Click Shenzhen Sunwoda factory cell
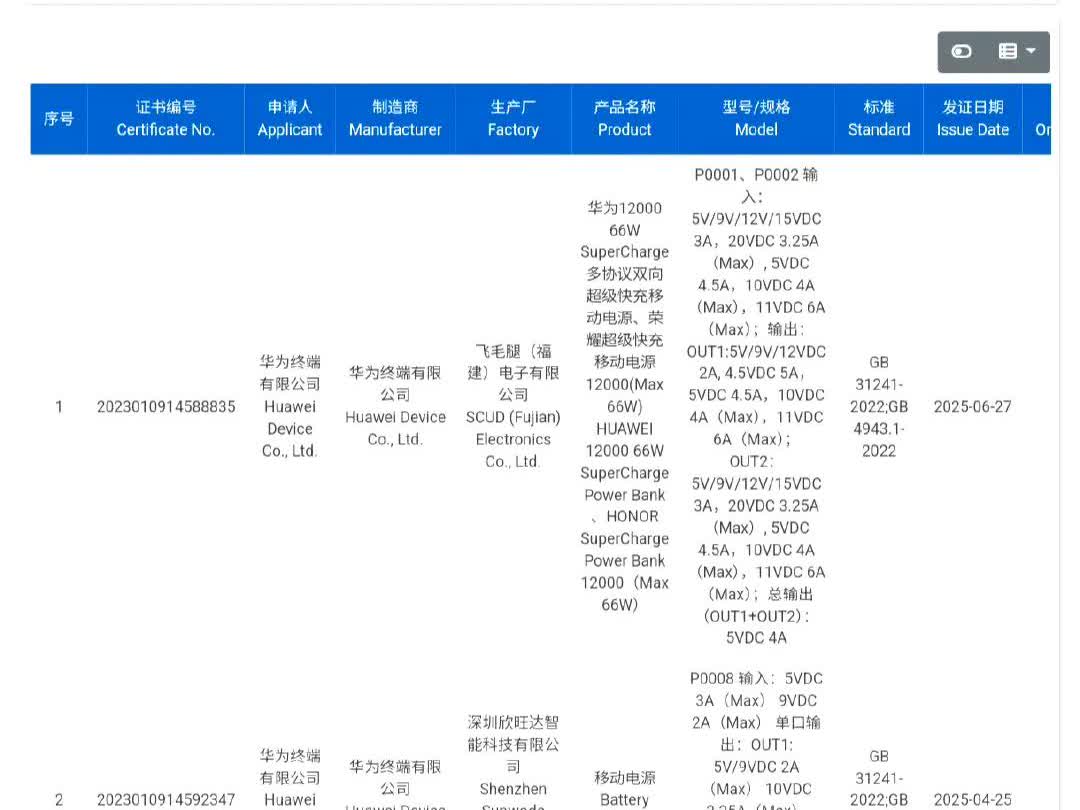The width and height of the screenshot is (1080, 810). (x=513, y=762)
